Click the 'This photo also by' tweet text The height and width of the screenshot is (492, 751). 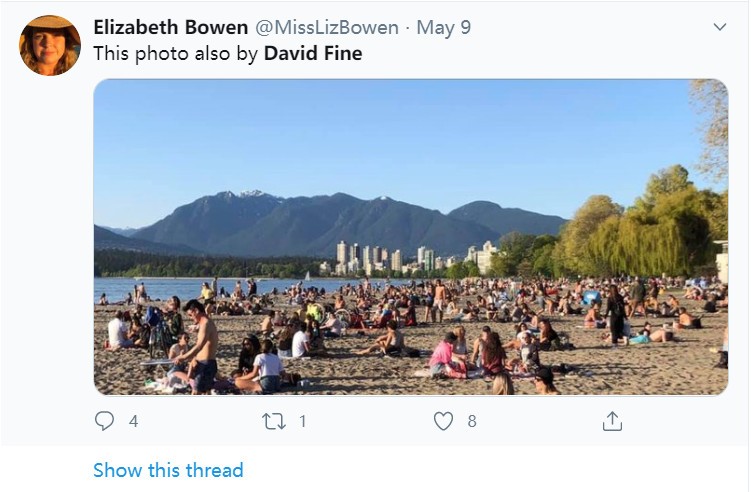176,53
